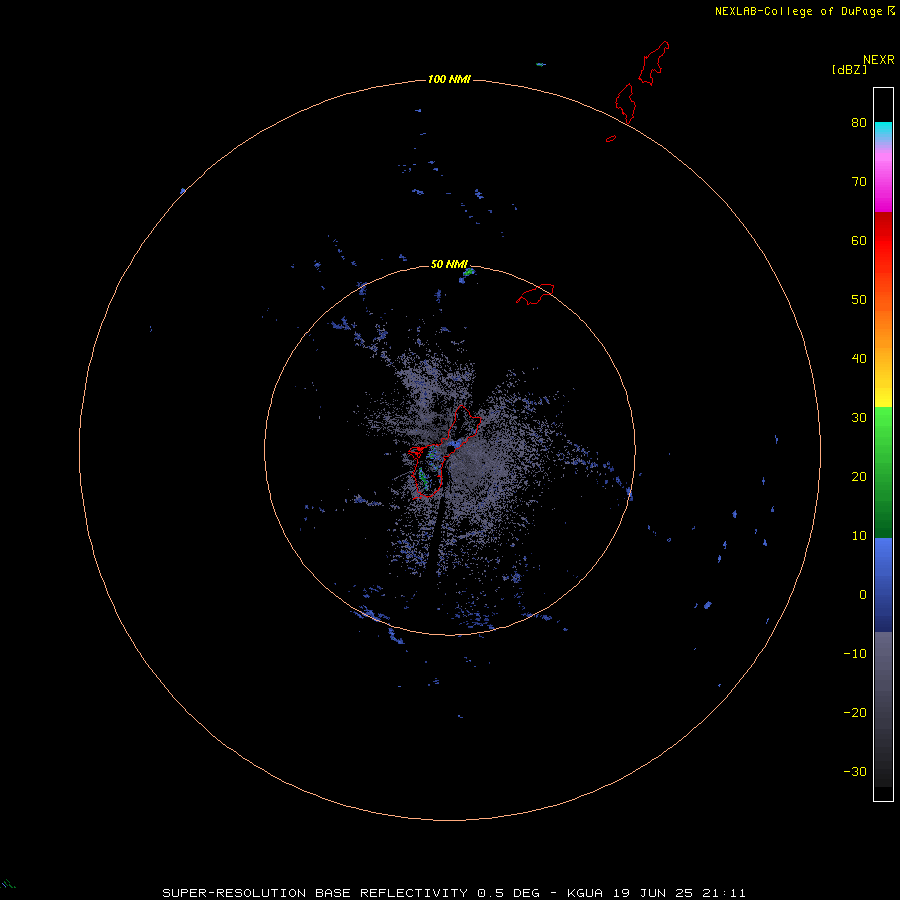Viewport: 900px width, 900px height.
Task: Click the large red Guam island outline
Action: (x=444, y=452)
